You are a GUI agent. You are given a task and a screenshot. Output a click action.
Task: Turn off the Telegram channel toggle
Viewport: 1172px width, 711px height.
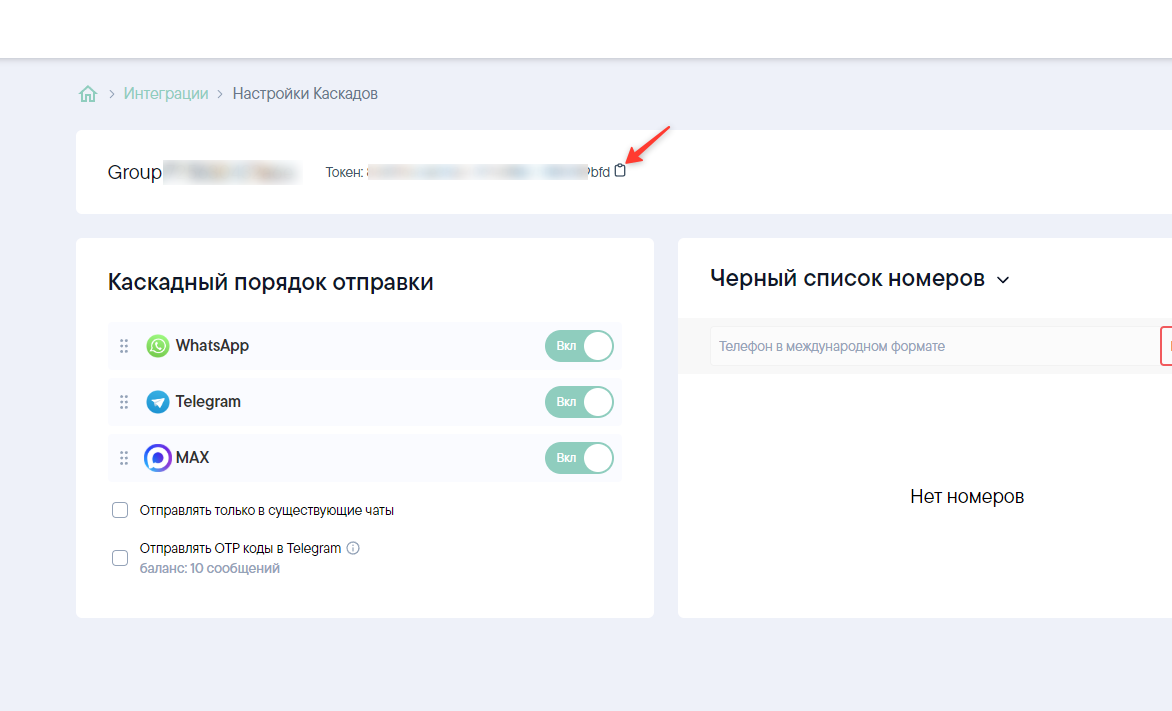click(x=579, y=402)
